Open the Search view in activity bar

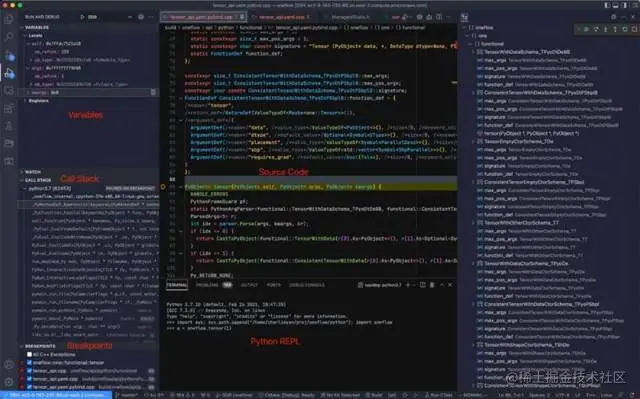tap(9, 37)
